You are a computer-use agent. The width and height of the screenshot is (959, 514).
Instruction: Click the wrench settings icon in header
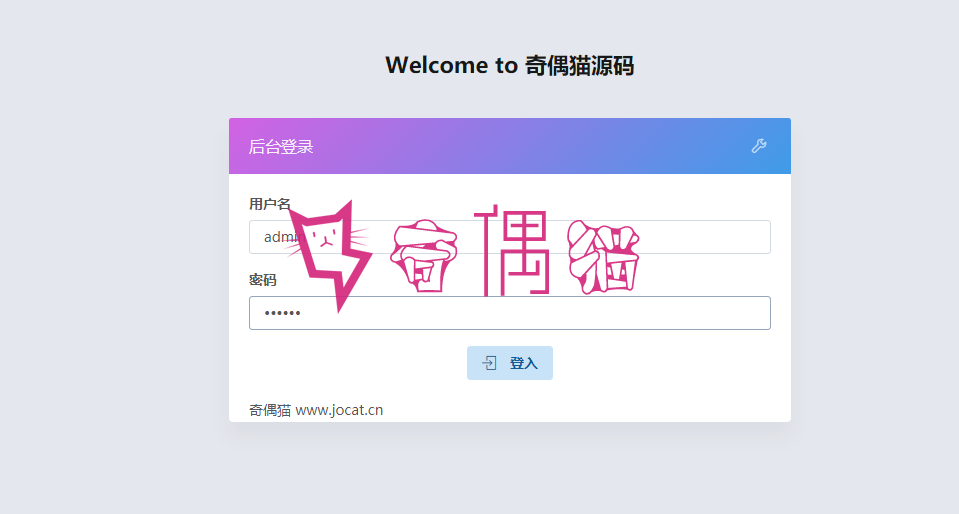(x=759, y=146)
